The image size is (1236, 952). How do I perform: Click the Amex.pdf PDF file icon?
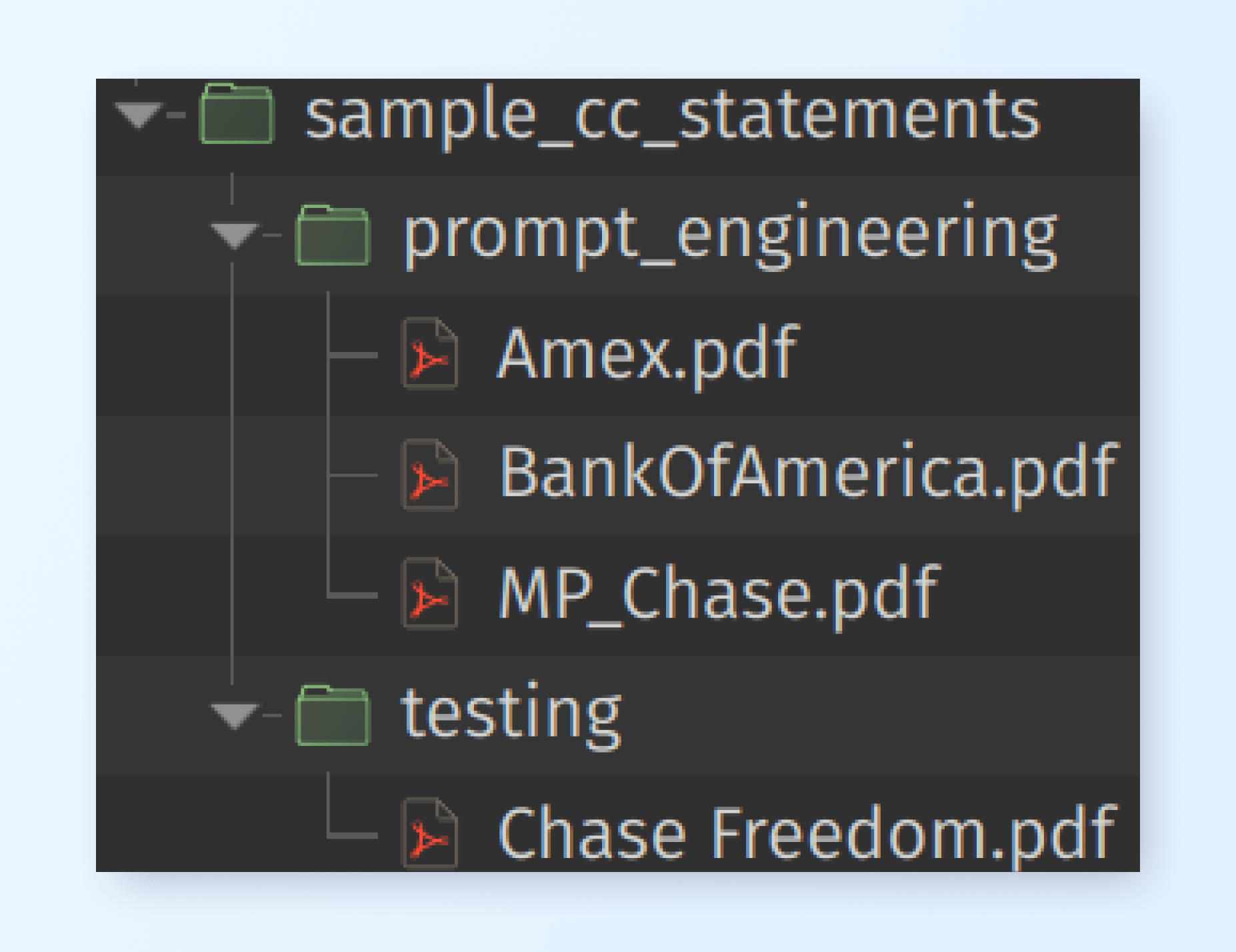tap(429, 353)
